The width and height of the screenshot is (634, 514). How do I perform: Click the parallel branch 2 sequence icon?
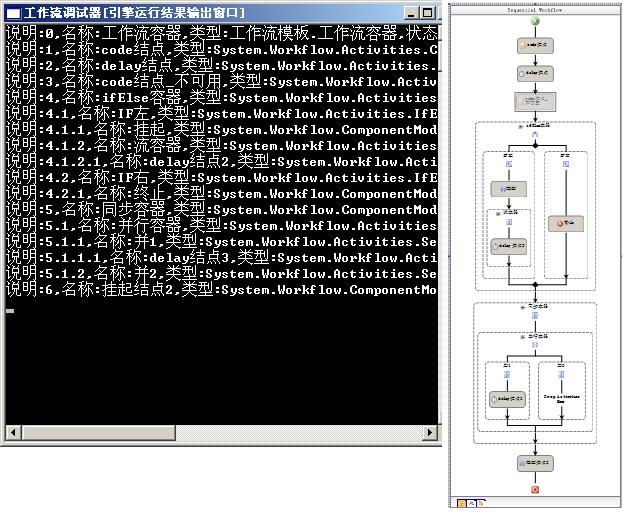tap(561, 374)
